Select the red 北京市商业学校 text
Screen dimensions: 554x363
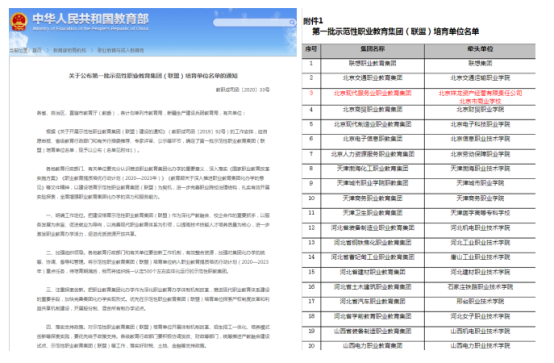(x=480, y=101)
